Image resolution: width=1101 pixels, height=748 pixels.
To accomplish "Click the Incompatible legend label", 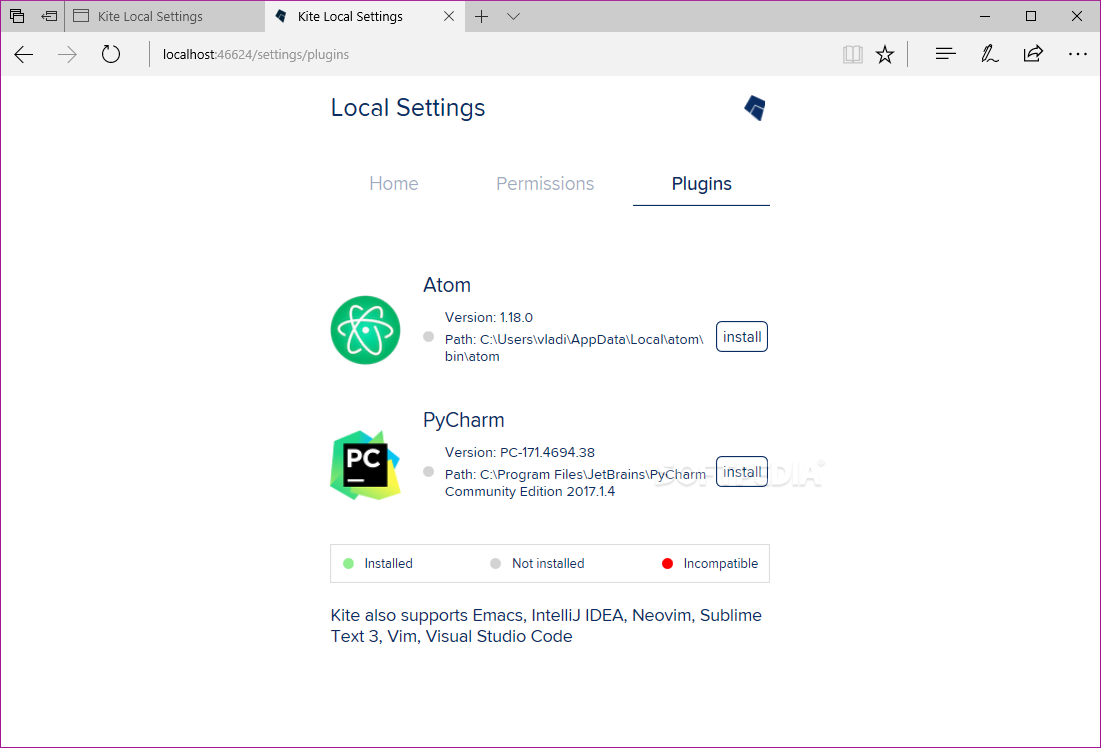I will tap(720, 563).
